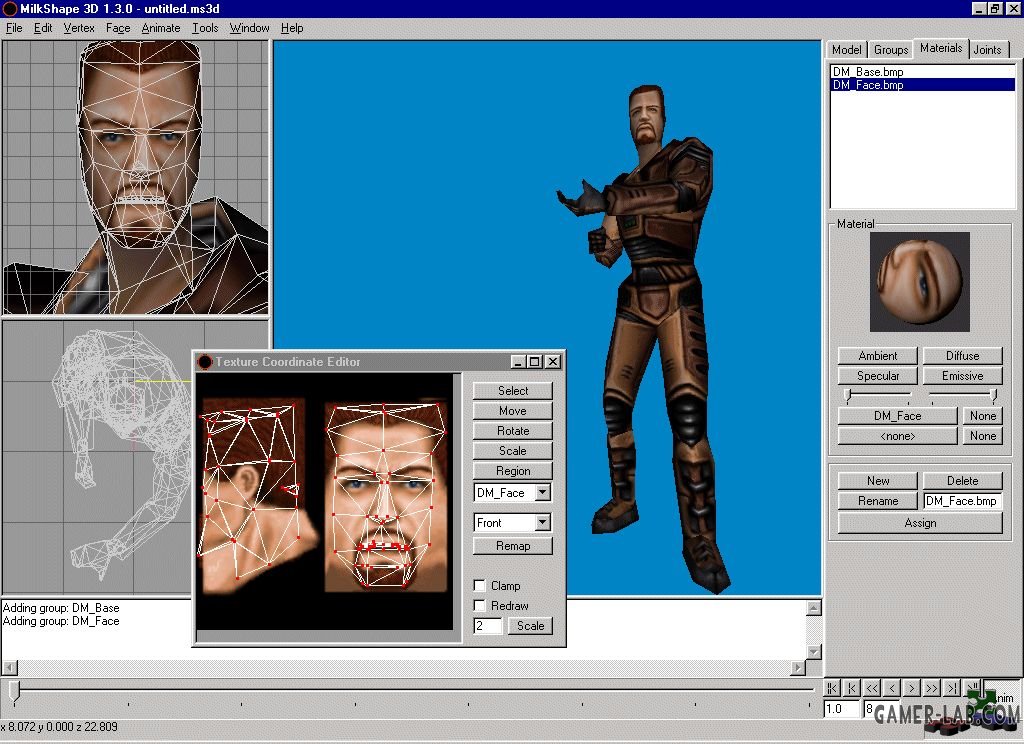Open the Vertex menu
The height and width of the screenshot is (744, 1024).
pos(79,28)
